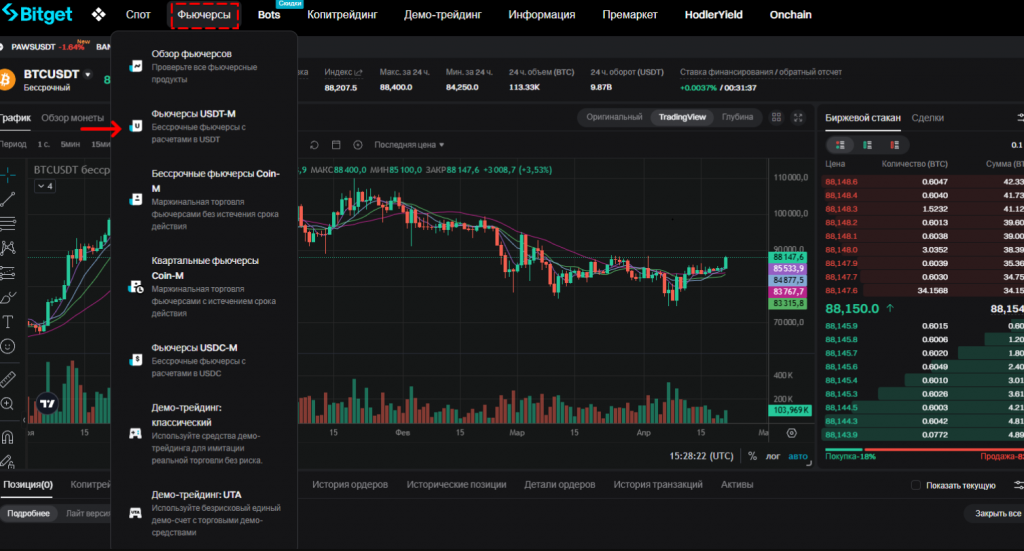This screenshot has height=551, width=1024.
Task: Click the bid price 88,145.9
Action: pyautogui.click(x=841, y=326)
